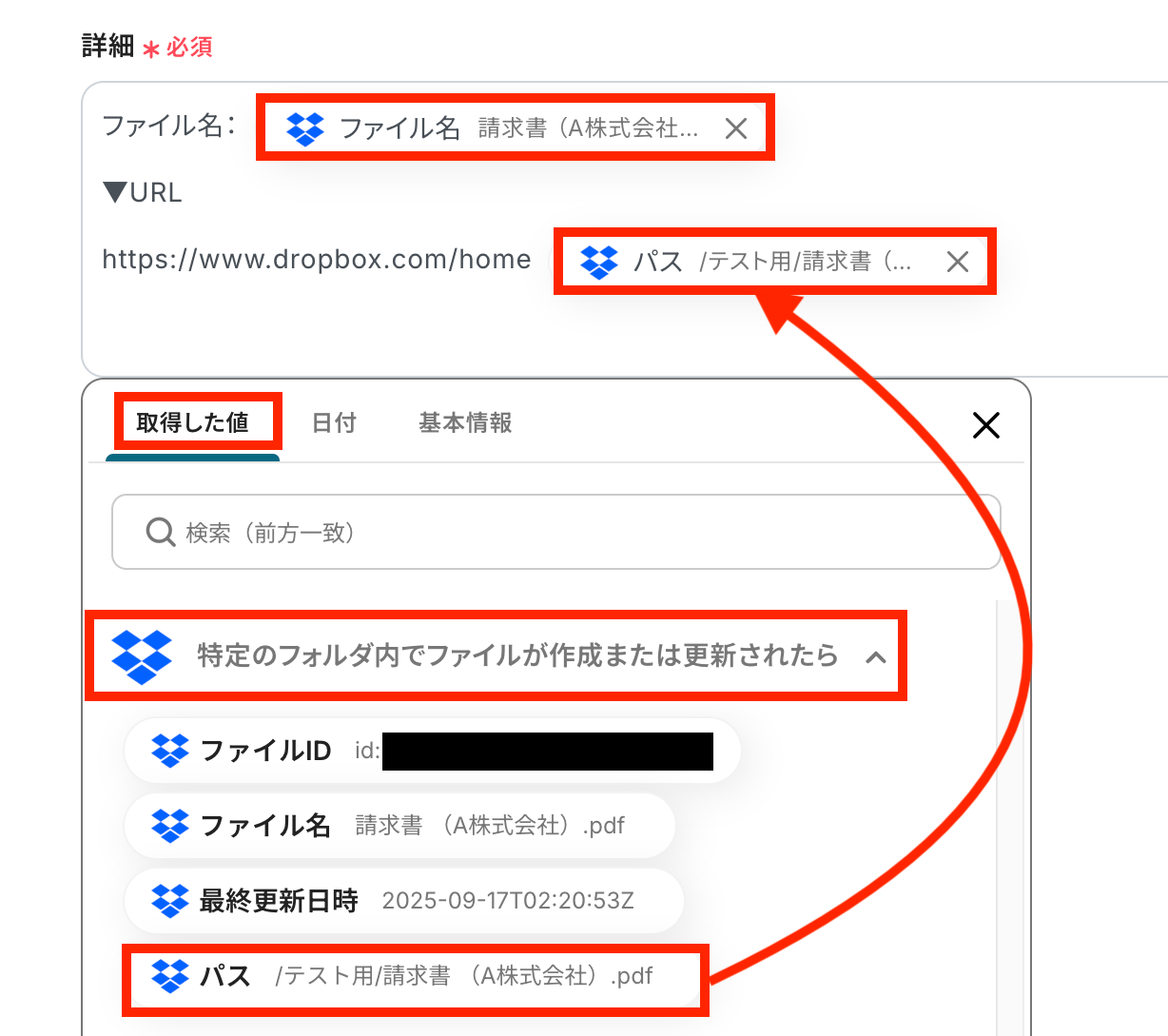Click the Dropbox icon in ファイル名 chip
The width and height of the screenshot is (1168, 1036).
click(x=305, y=128)
